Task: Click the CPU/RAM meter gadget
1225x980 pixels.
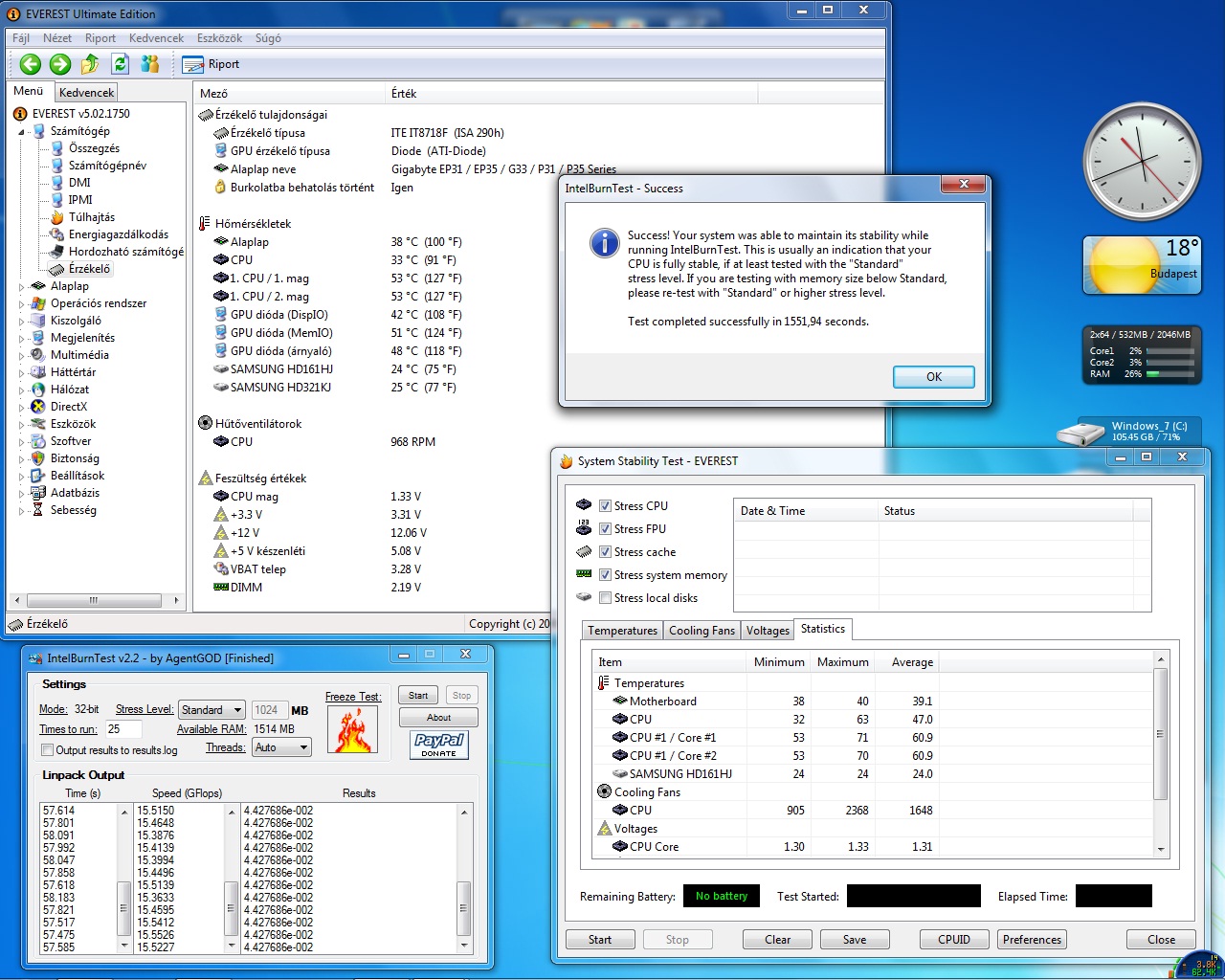Action: coord(1142,355)
